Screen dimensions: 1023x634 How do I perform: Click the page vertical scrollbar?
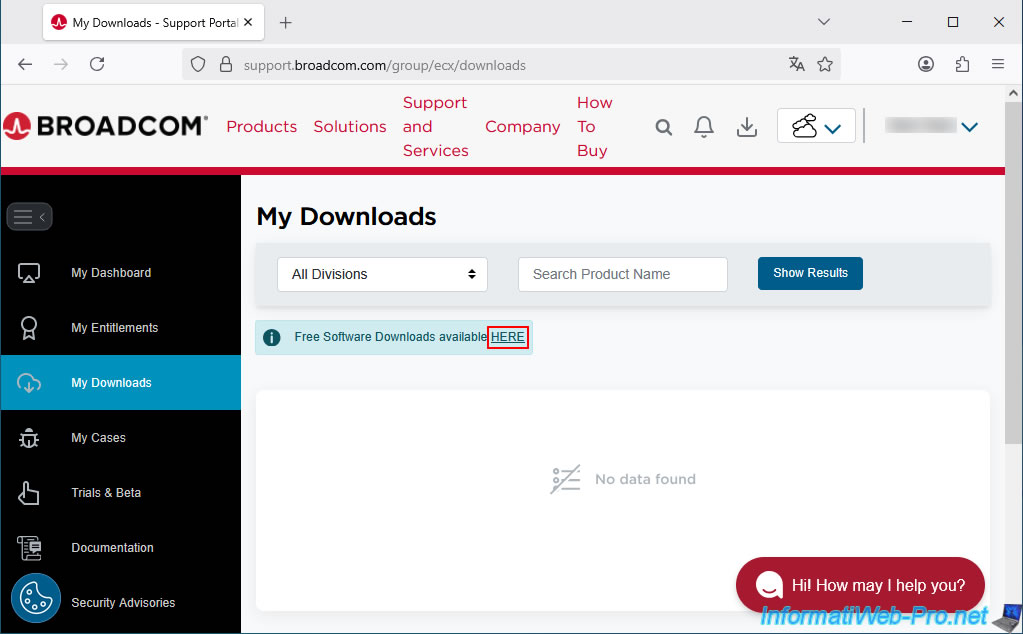click(1013, 300)
